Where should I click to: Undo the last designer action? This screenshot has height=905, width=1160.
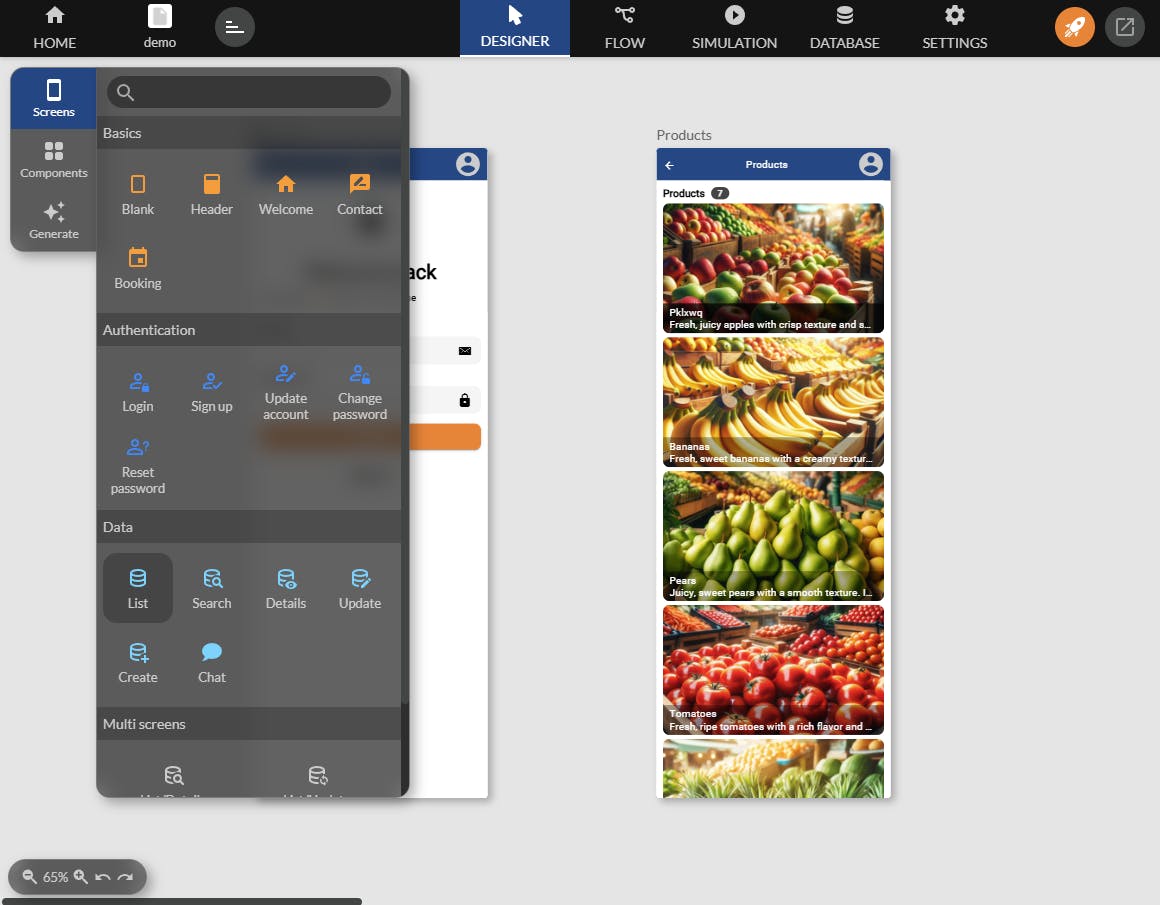pyautogui.click(x=103, y=877)
